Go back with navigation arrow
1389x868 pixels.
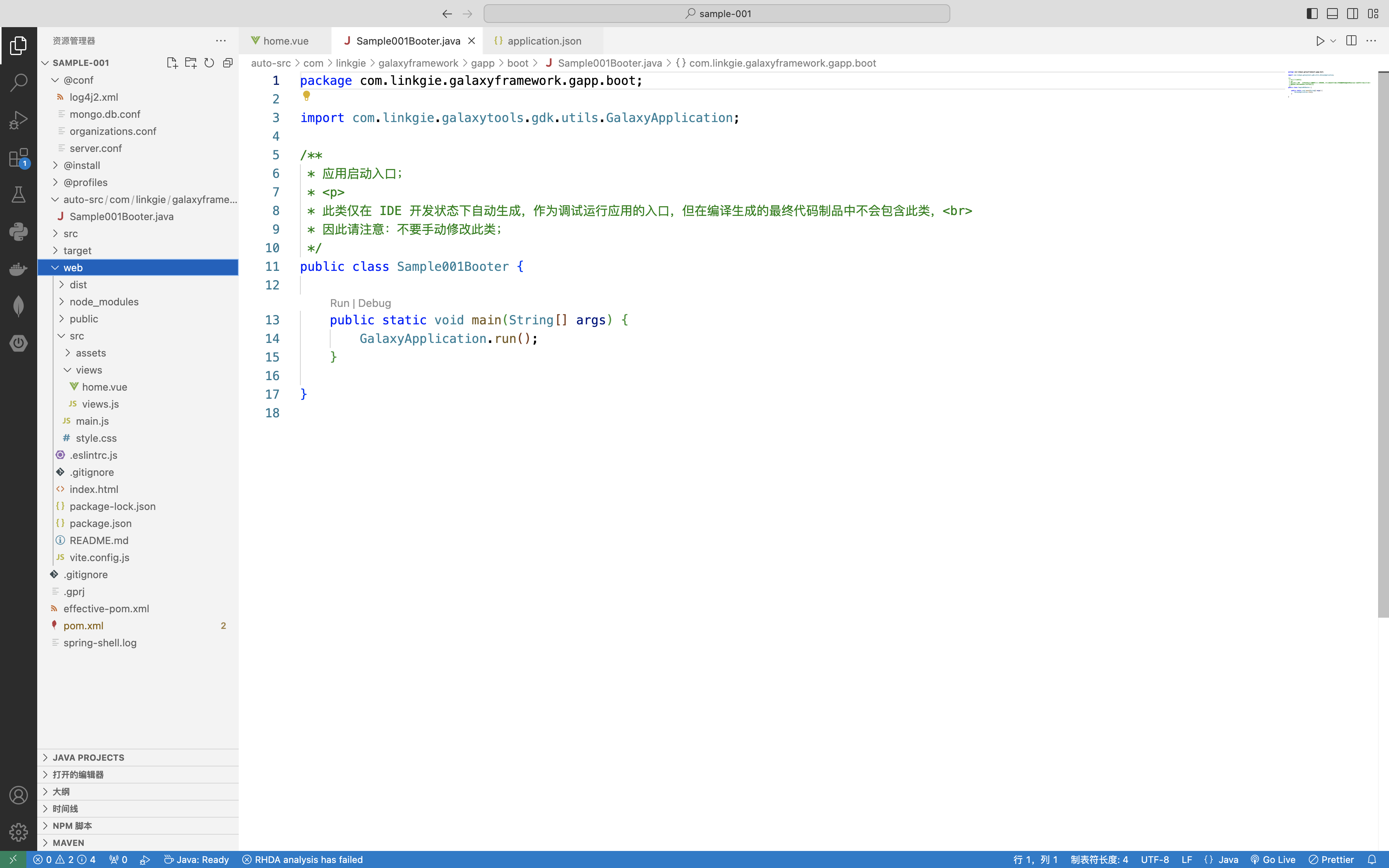pyautogui.click(x=447, y=14)
